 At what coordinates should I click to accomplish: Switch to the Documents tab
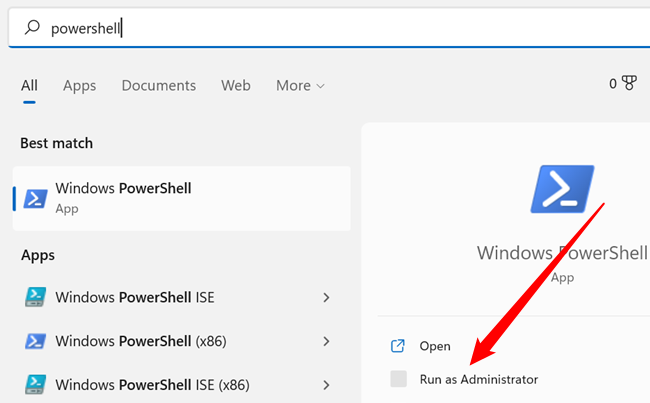point(158,86)
